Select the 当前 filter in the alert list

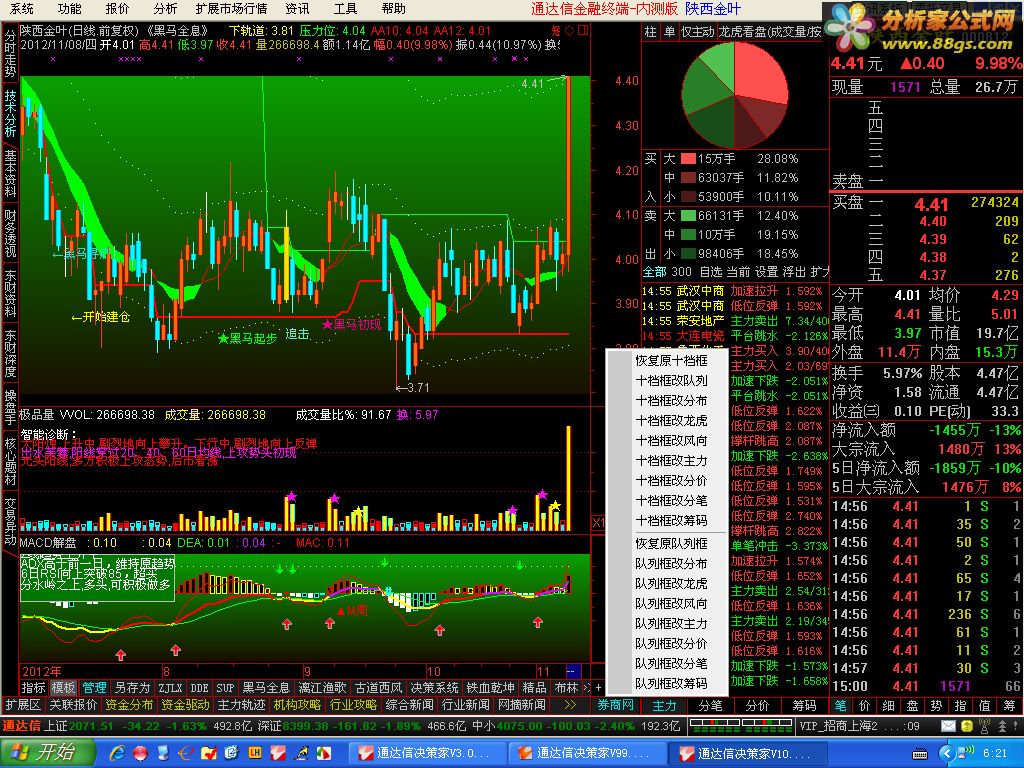pyautogui.click(x=739, y=271)
